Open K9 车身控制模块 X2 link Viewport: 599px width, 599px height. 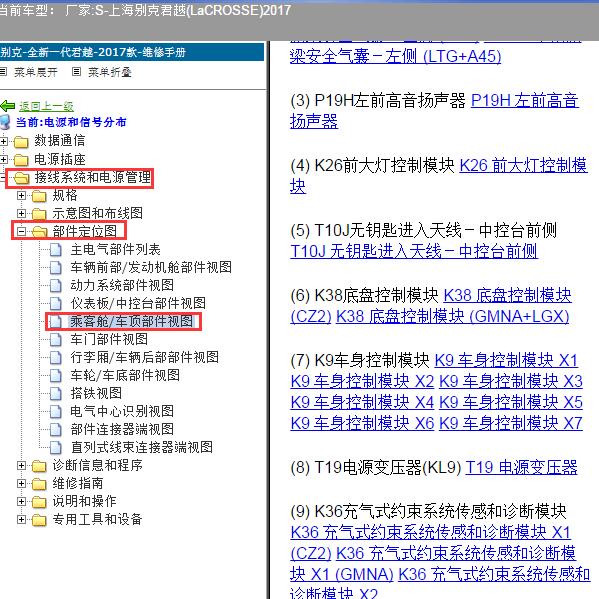click(x=362, y=382)
